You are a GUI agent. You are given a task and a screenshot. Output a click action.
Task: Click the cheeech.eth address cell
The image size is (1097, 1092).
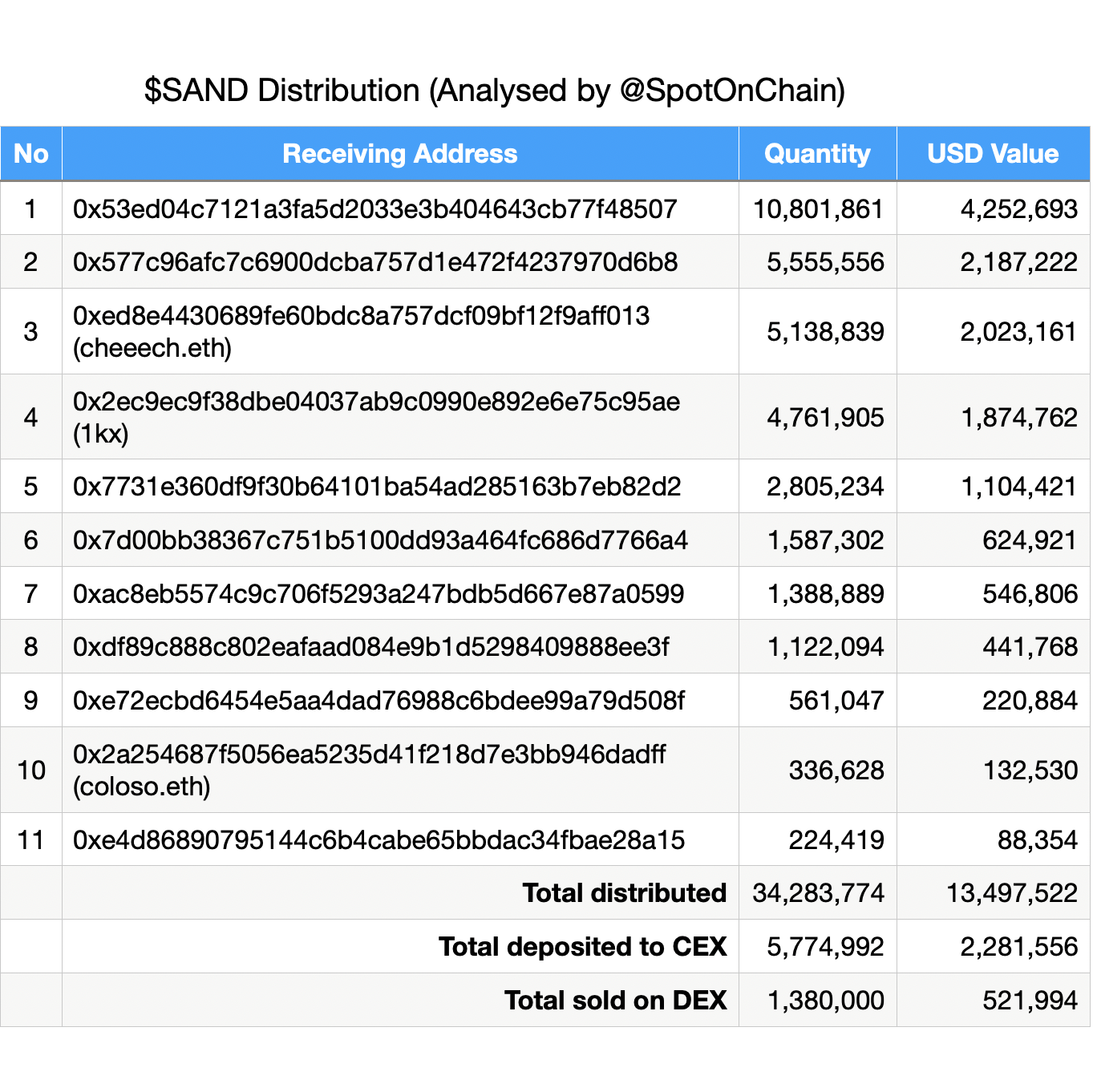(x=361, y=332)
